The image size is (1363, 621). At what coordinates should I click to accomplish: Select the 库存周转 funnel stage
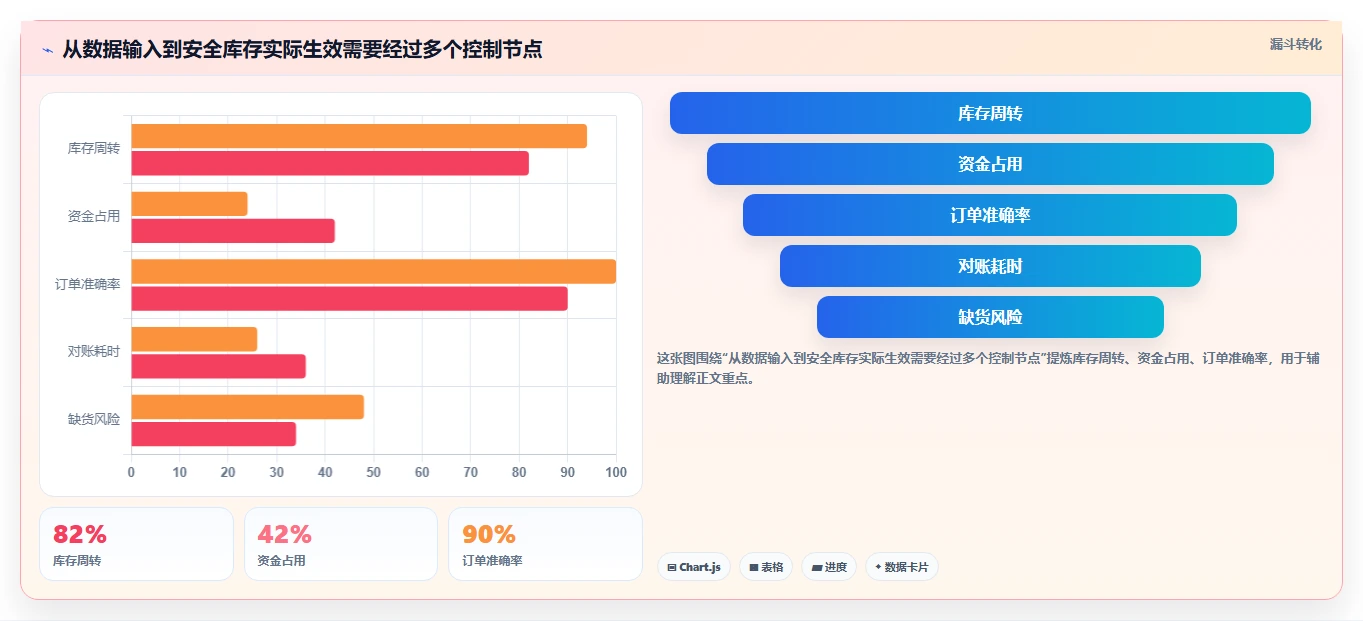pyautogui.click(x=990, y=113)
